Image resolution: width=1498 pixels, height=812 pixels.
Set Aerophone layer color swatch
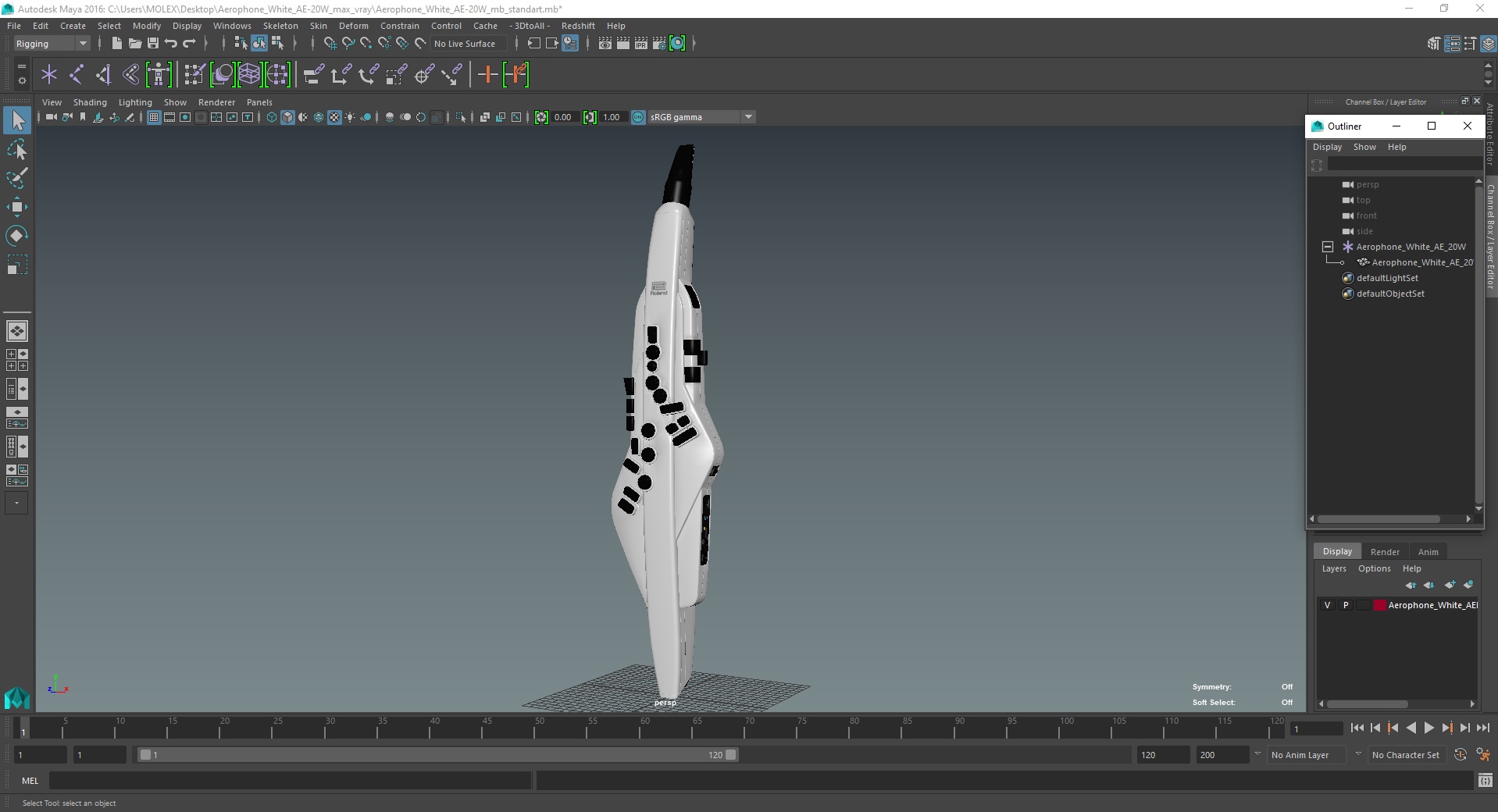click(1380, 605)
